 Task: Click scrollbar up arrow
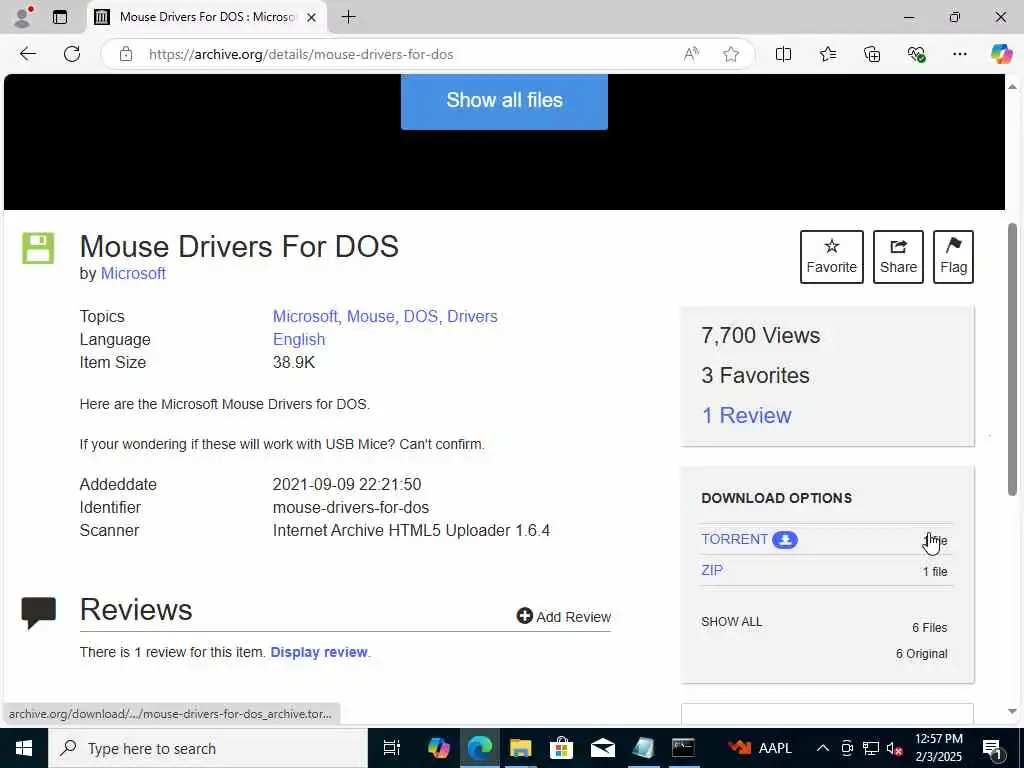pyautogui.click(x=1012, y=86)
